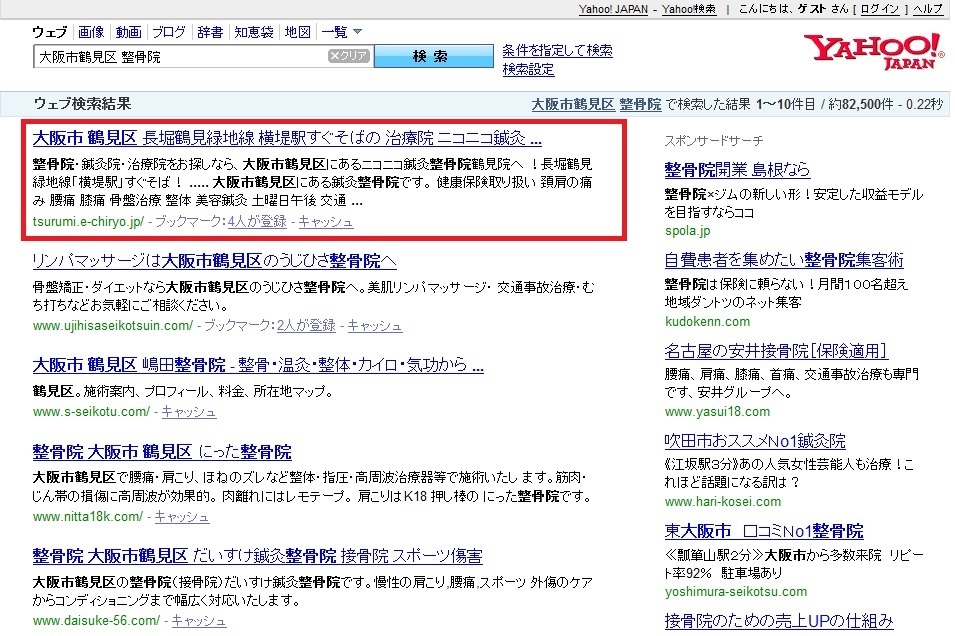Click Yahoo!検索 top link
This screenshot has height=636, width=955.
coord(689,9)
